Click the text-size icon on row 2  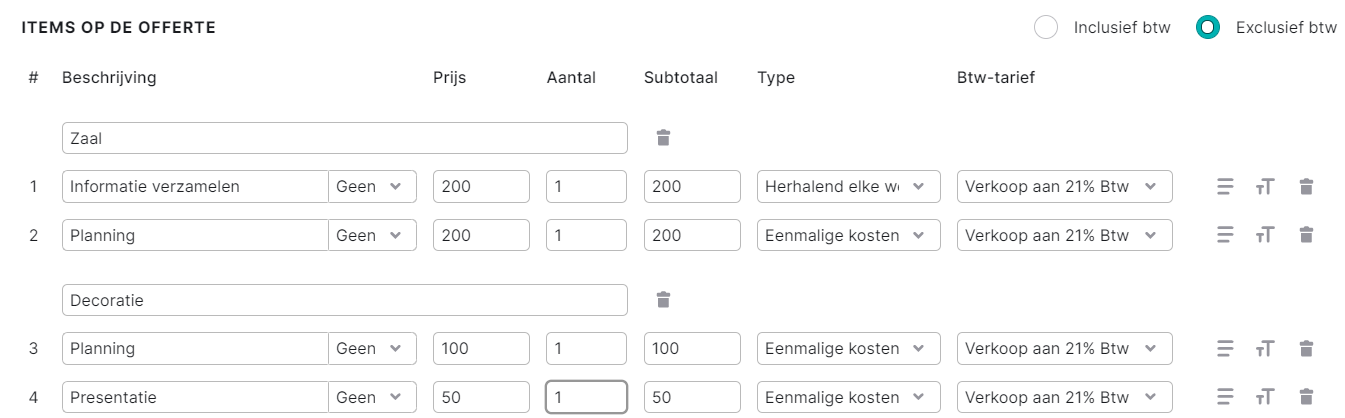(x=1265, y=235)
